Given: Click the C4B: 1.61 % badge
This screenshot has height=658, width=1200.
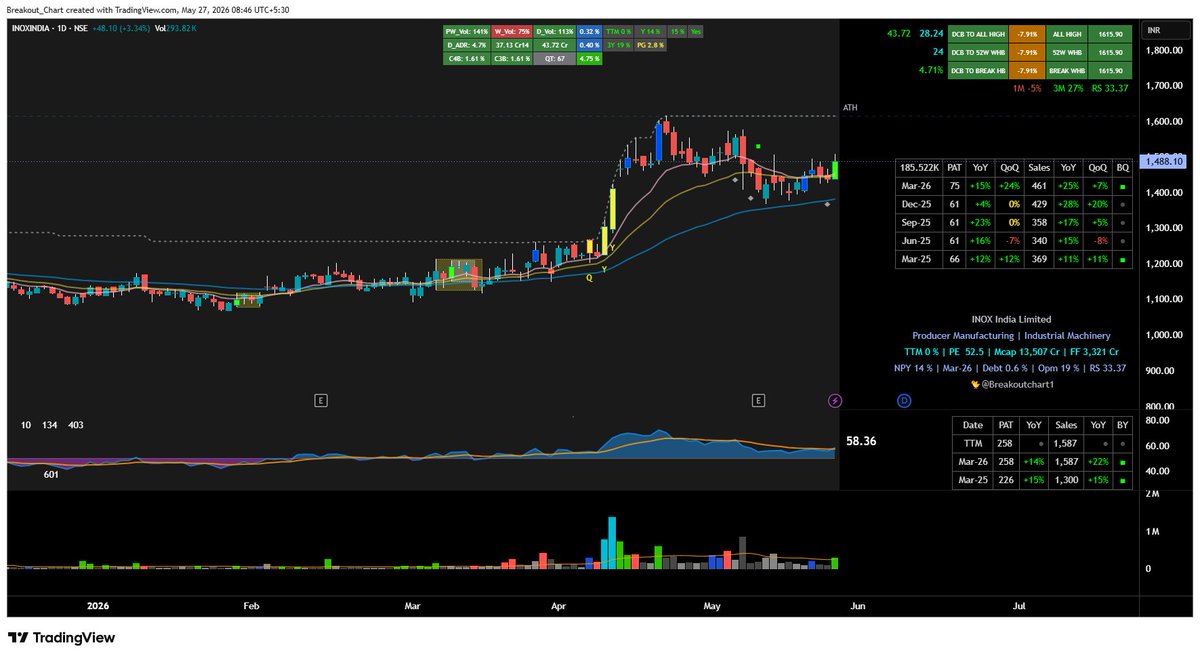Looking at the screenshot, I should coord(467,59).
